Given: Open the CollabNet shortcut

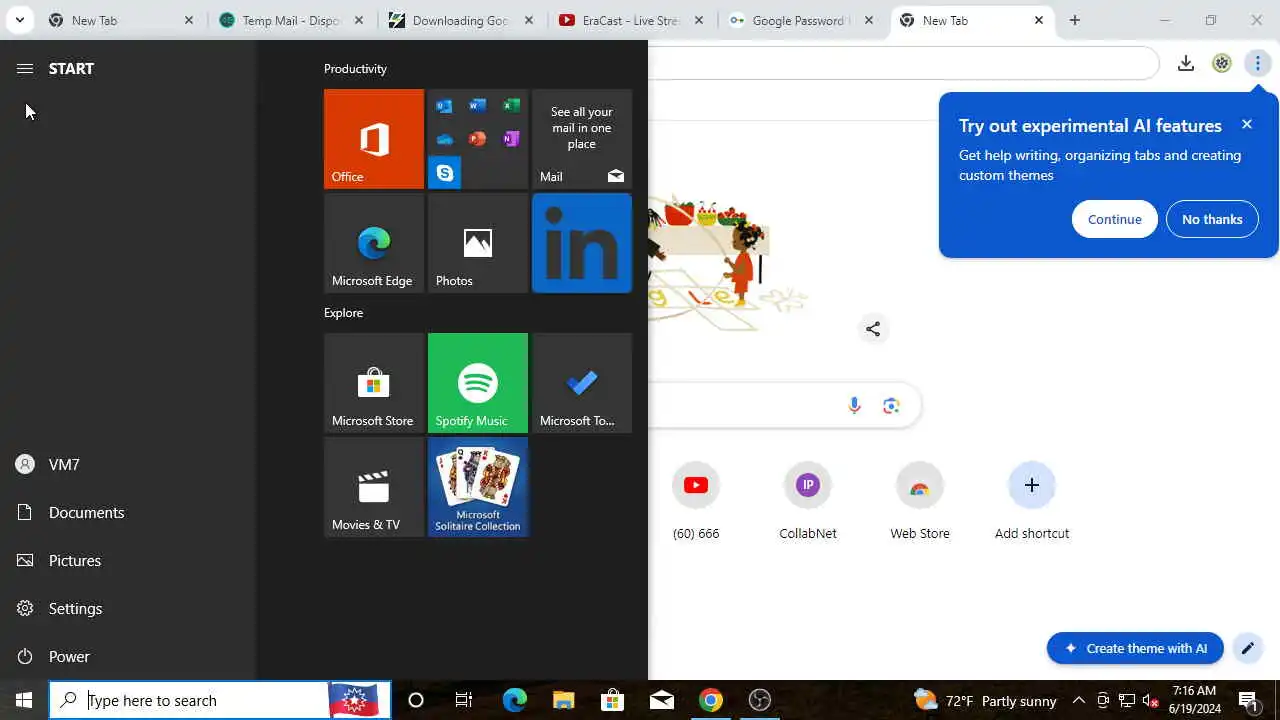Looking at the screenshot, I should [x=808, y=502].
